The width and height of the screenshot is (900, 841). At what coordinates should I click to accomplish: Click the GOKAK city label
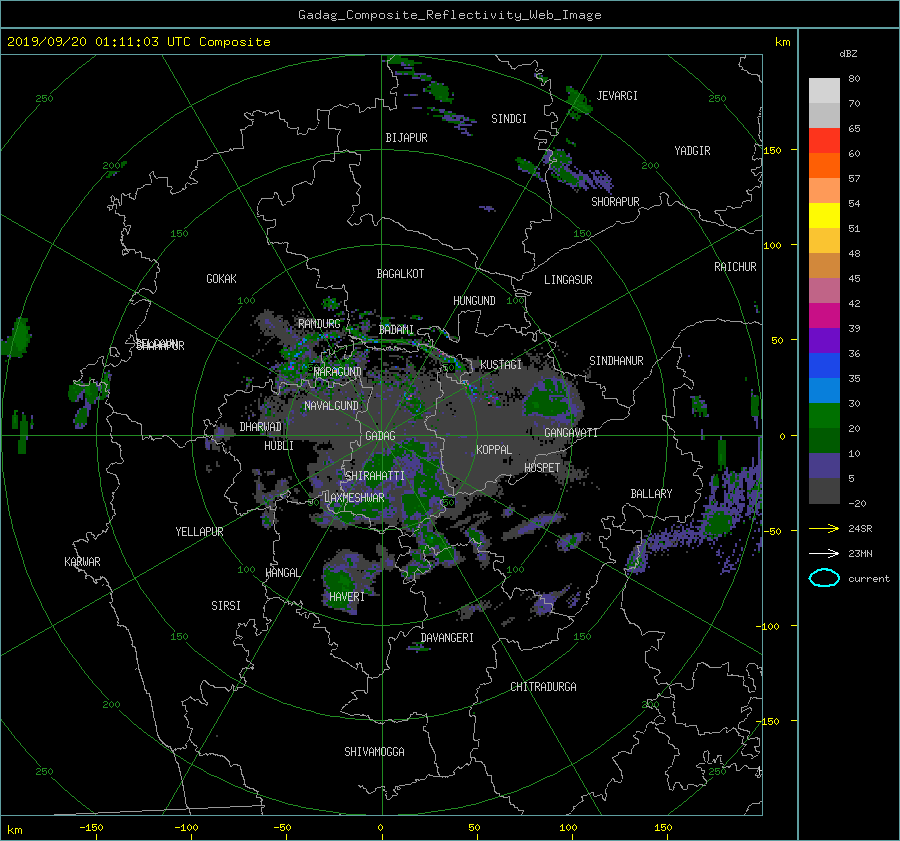(x=221, y=279)
